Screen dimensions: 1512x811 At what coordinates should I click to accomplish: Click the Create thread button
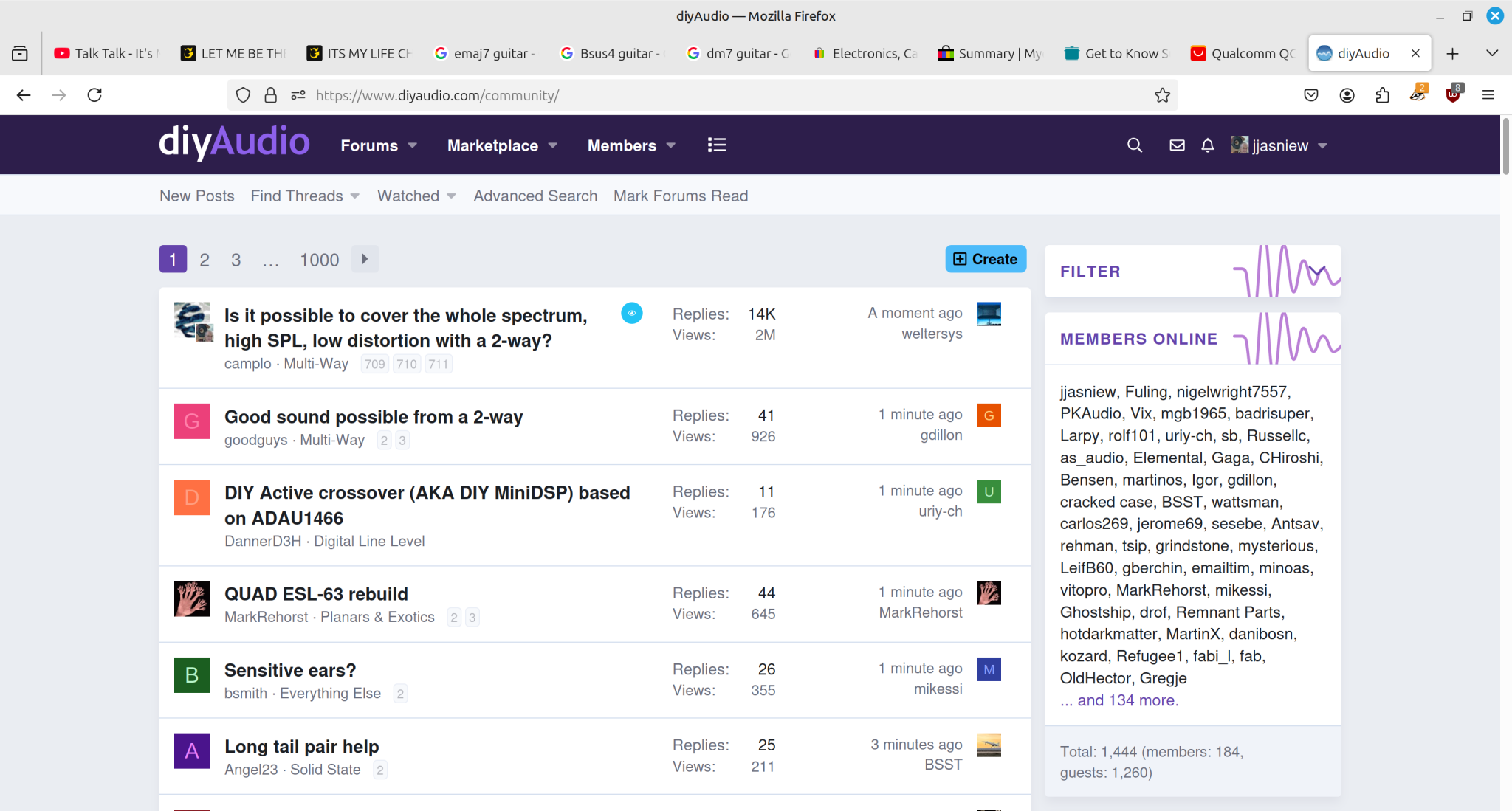point(986,259)
